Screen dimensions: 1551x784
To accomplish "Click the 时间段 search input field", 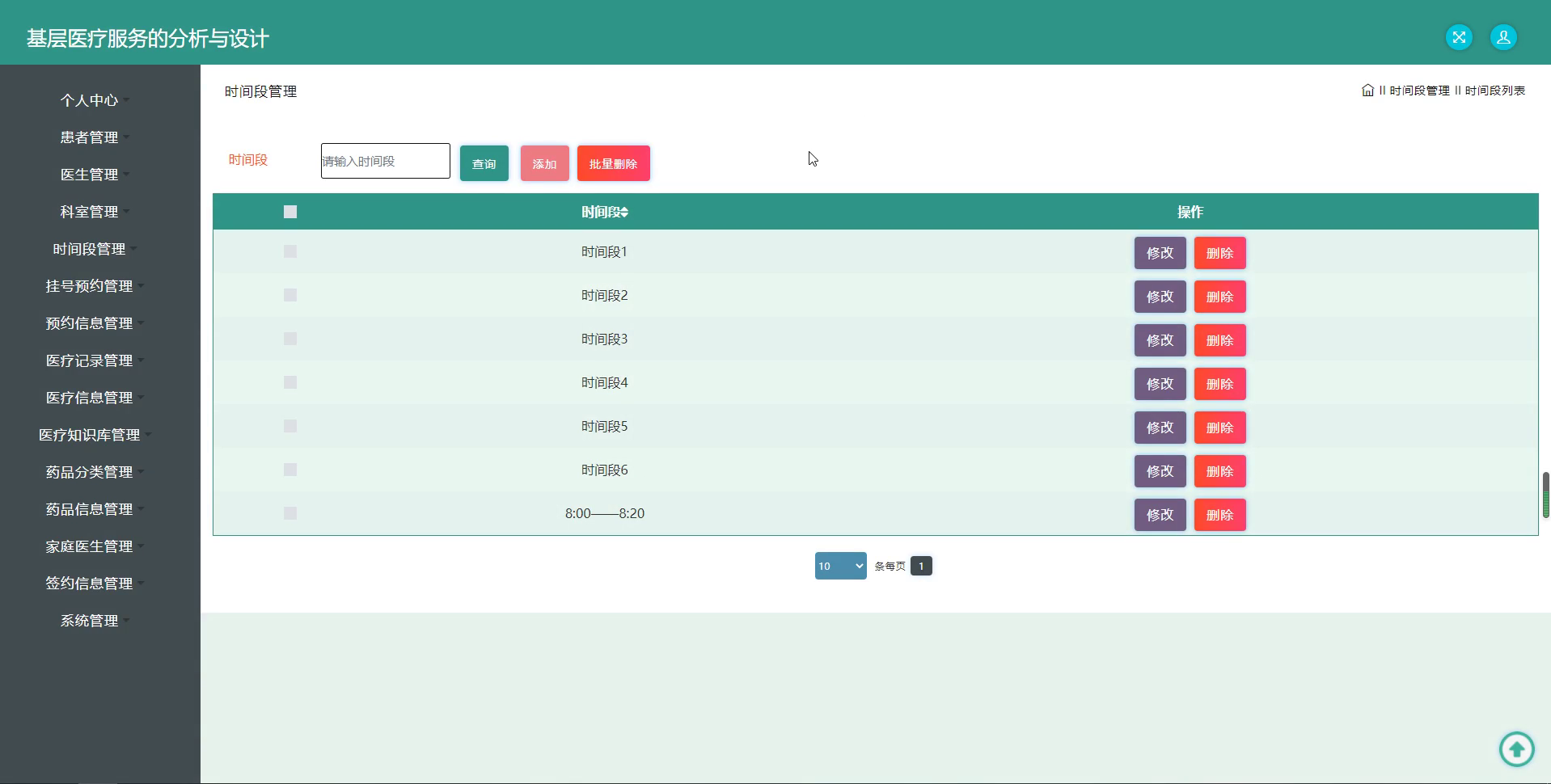I will tap(386, 161).
